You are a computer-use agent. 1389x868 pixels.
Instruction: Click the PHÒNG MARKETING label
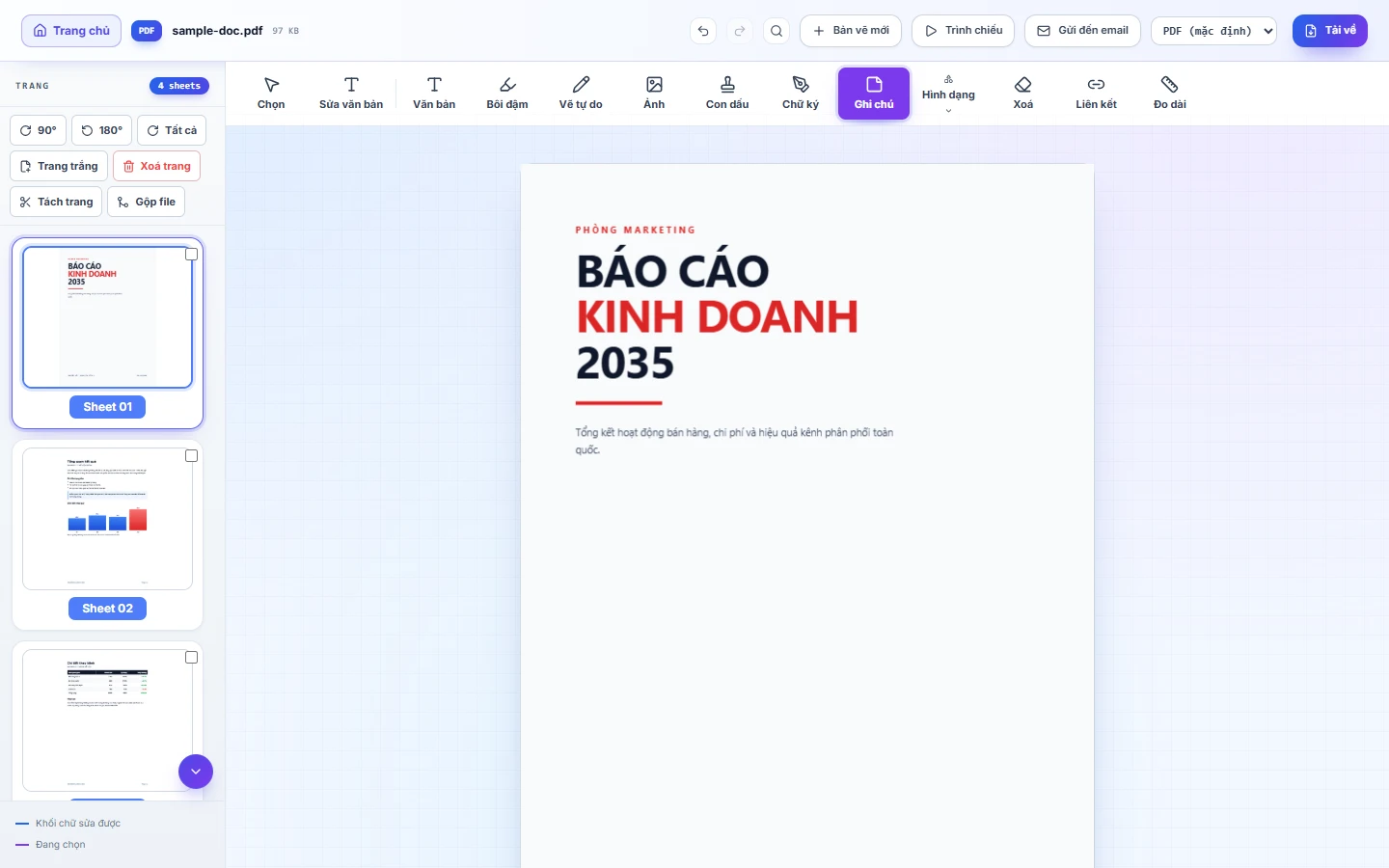(636, 230)
